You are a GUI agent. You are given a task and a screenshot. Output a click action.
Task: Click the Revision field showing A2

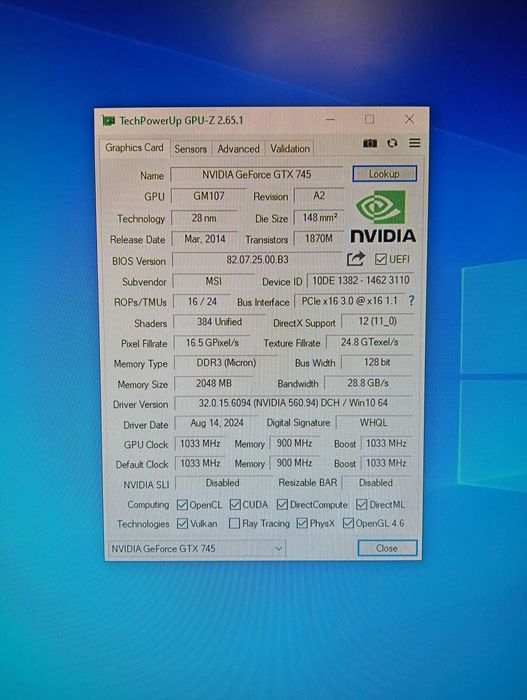pos(319,196)
